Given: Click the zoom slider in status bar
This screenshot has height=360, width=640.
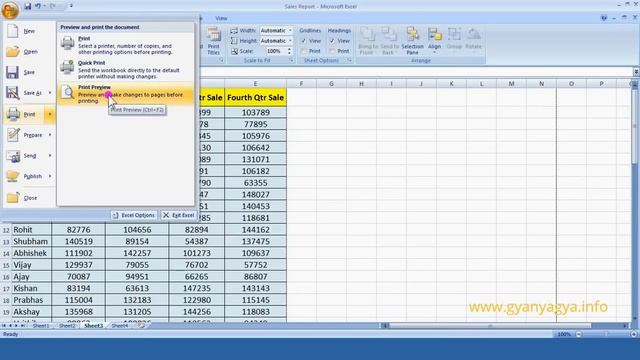Looking at the screenshot, I should point(606,334).
